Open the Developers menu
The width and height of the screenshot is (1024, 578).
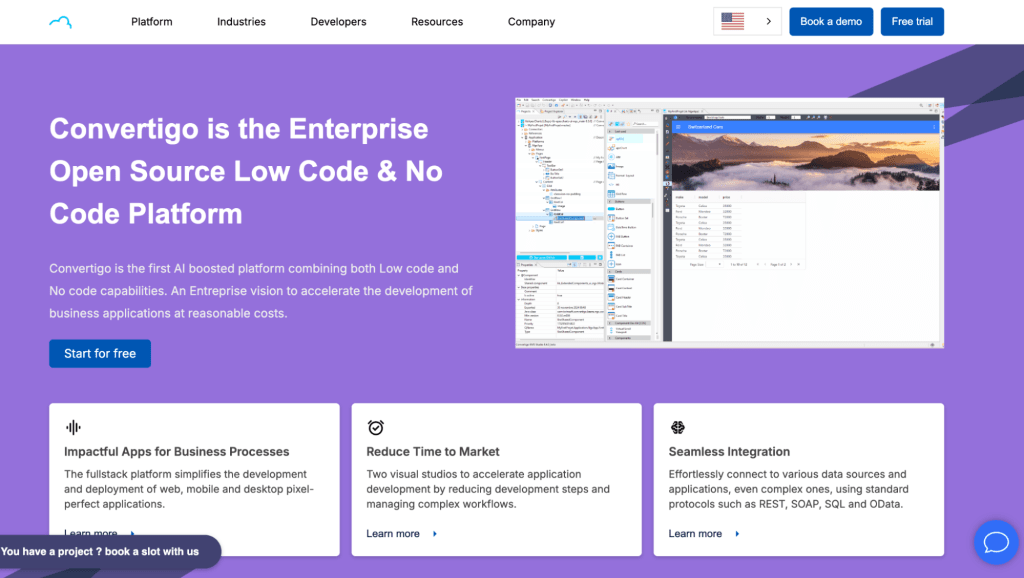coord(338,22)
